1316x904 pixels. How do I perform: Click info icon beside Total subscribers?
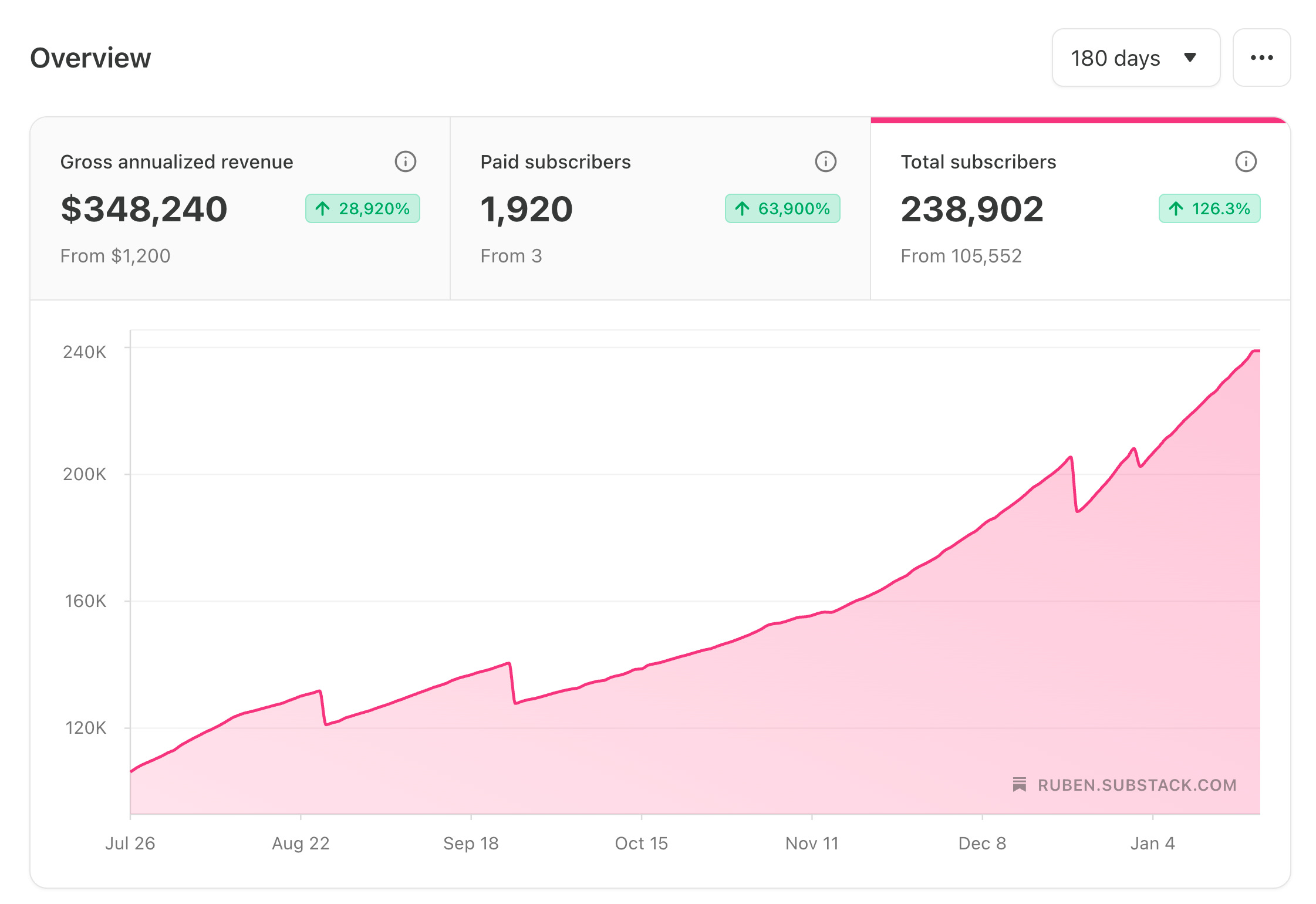pyautogui.click(x=1246, y=161)
